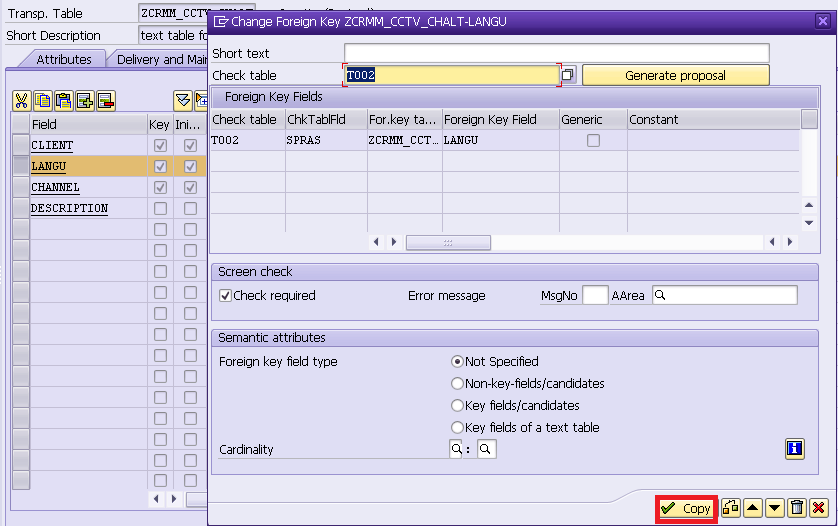The width and height of the screenshot is (838, 526).
Task: Click the expand-all double arrow icon
Action: [183, 100]
